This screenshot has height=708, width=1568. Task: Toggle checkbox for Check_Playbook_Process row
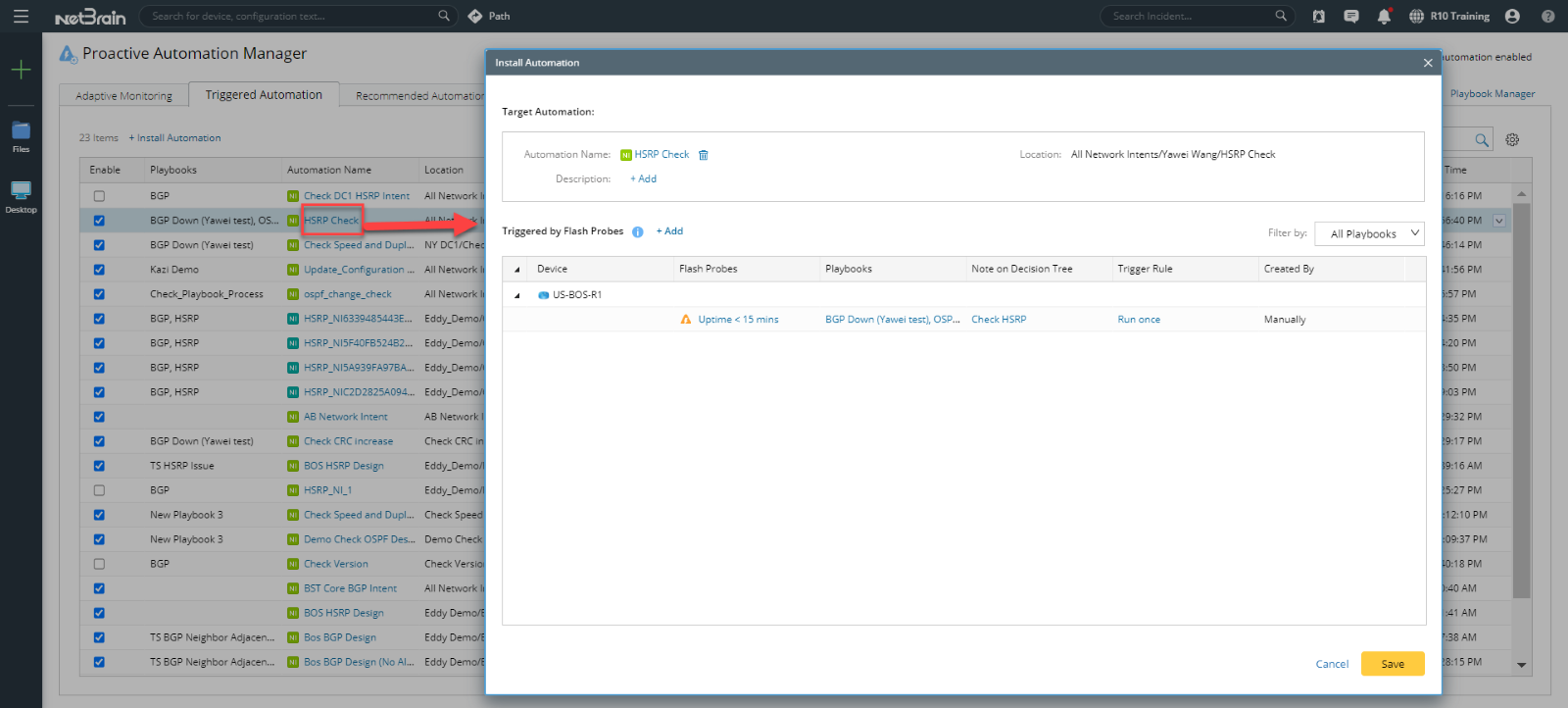coord(99,294)
